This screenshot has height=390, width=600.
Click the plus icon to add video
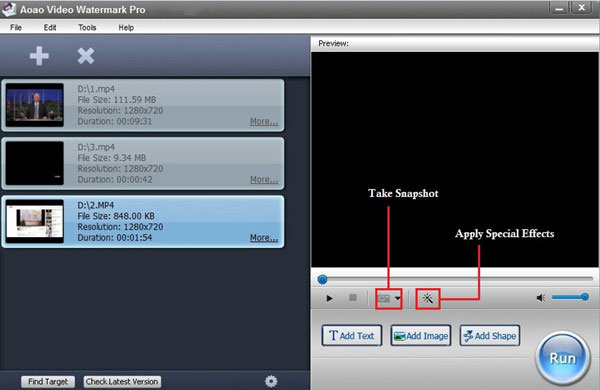pos(39,56)
